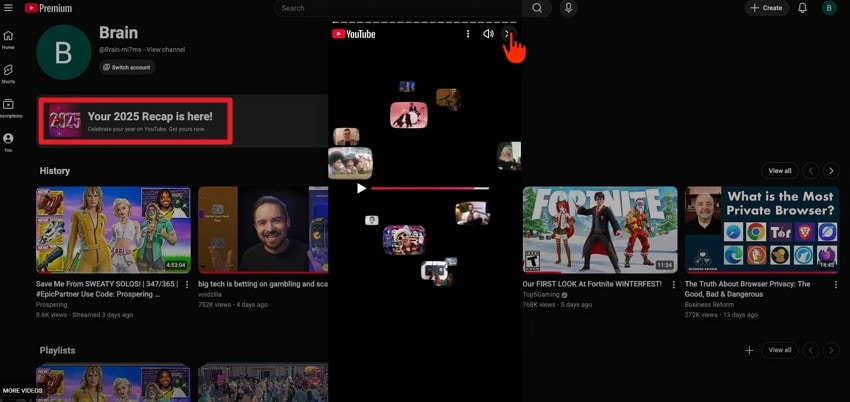This screenshot has width=850, height=402.
Task: Open the notifications bell
Action: click(802, 8)
